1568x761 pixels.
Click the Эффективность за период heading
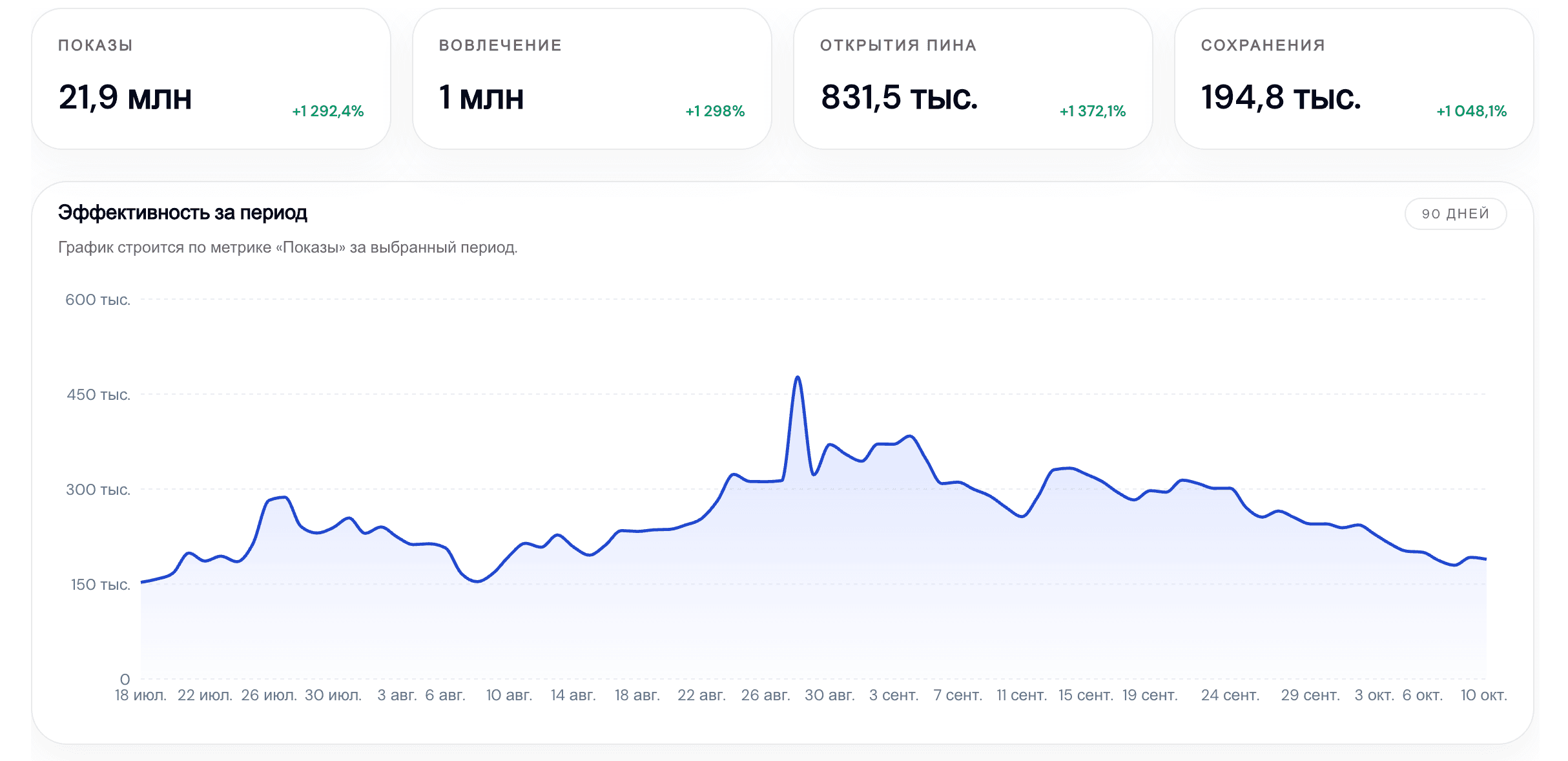coord(183,213)
